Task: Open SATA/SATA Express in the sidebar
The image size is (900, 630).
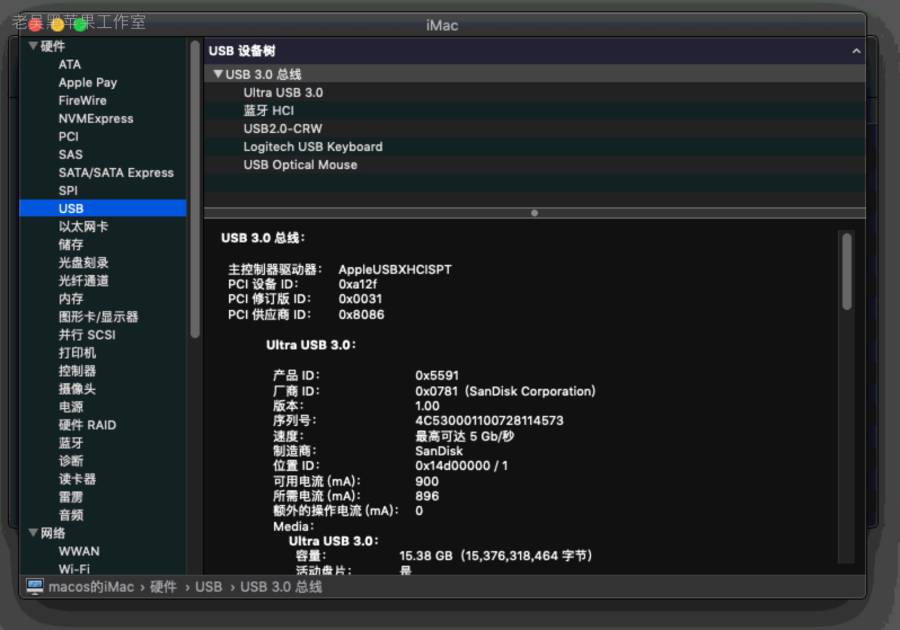Action: click(x=115, y=172)
